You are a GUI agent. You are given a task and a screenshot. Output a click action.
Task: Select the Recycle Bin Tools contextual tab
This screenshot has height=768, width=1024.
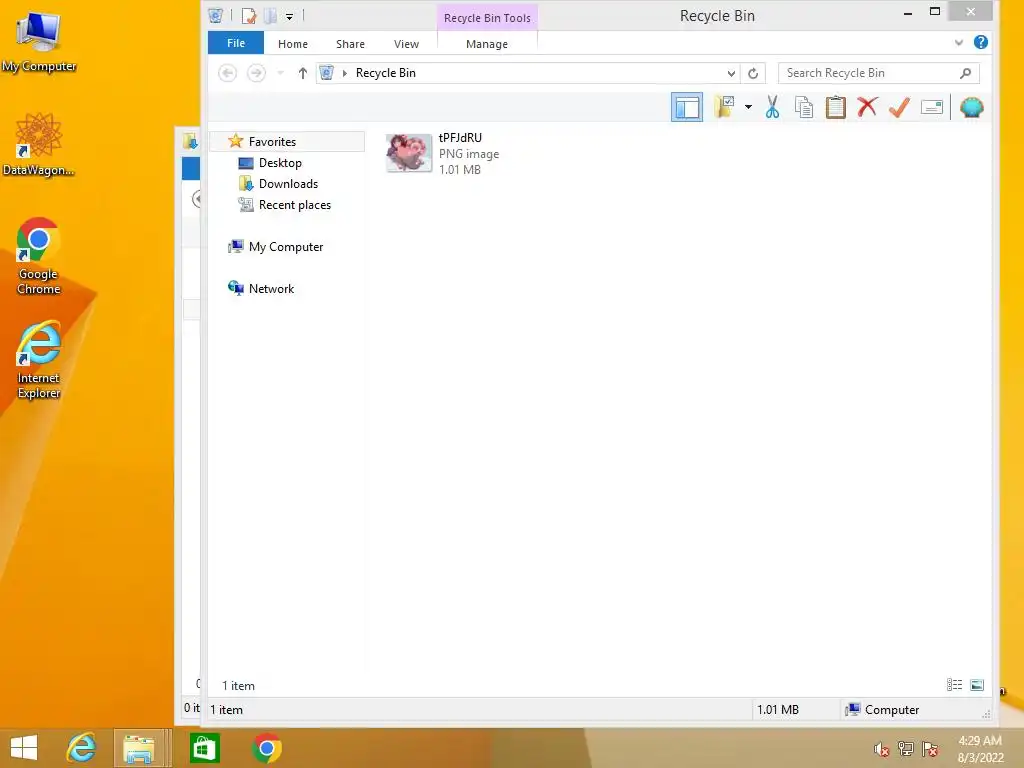[x=487, y=18]
